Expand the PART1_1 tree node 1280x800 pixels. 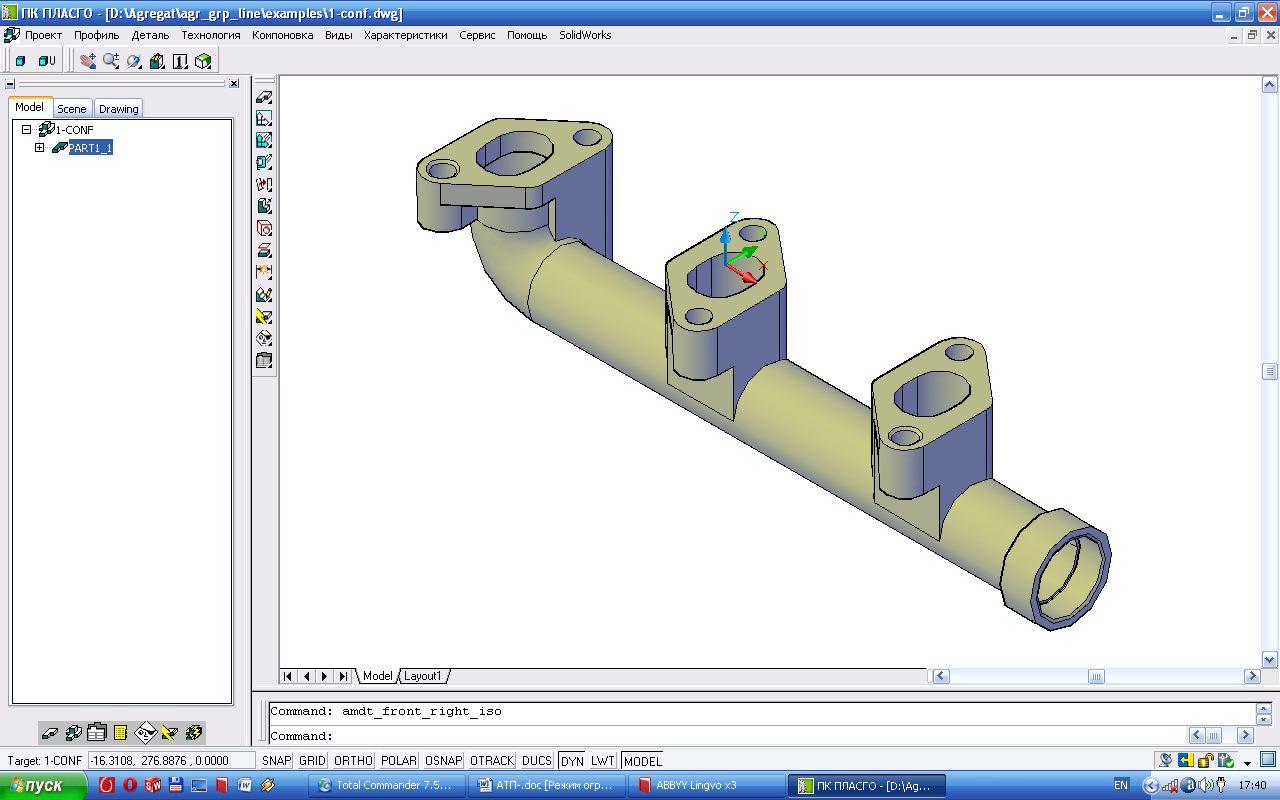(40, 148)
